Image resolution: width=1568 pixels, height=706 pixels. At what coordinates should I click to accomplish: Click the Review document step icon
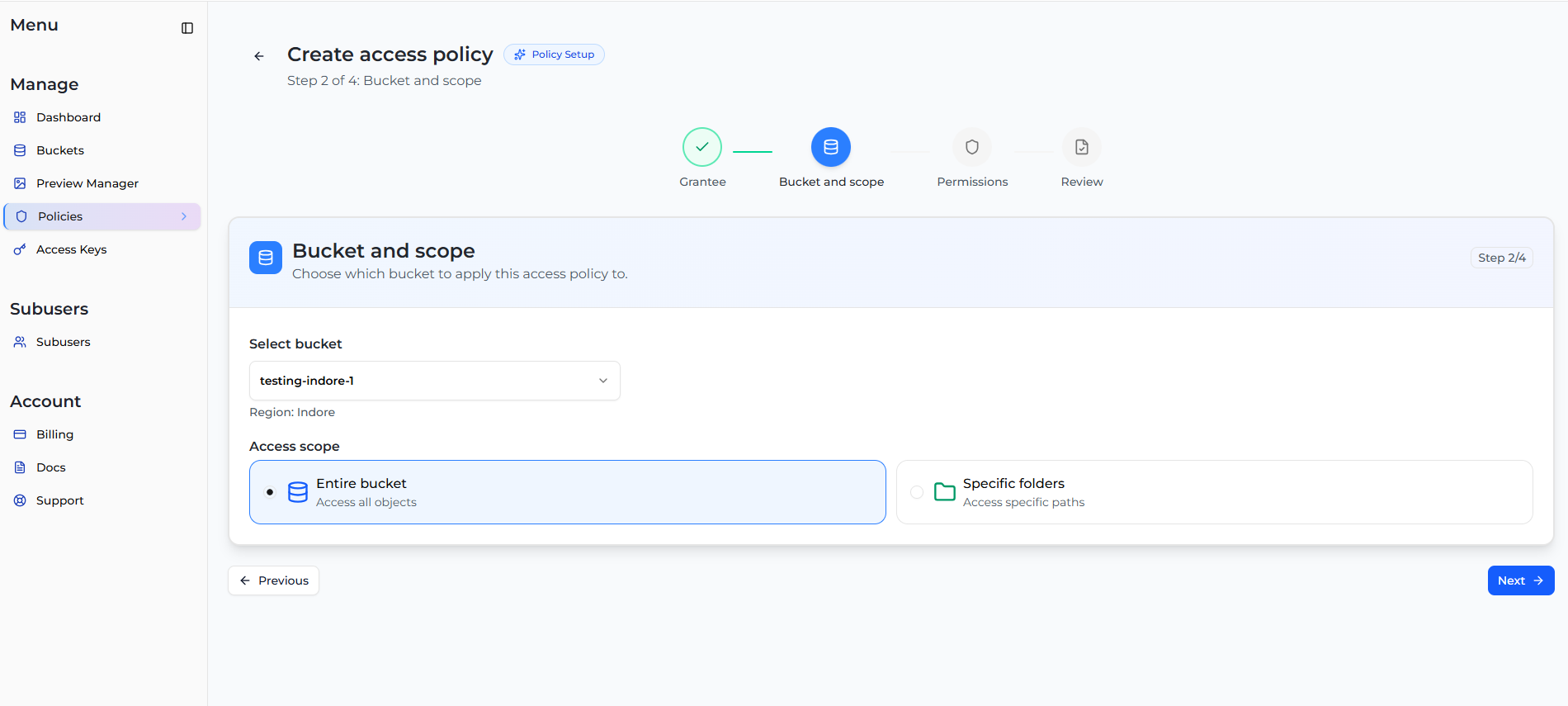1082,147
